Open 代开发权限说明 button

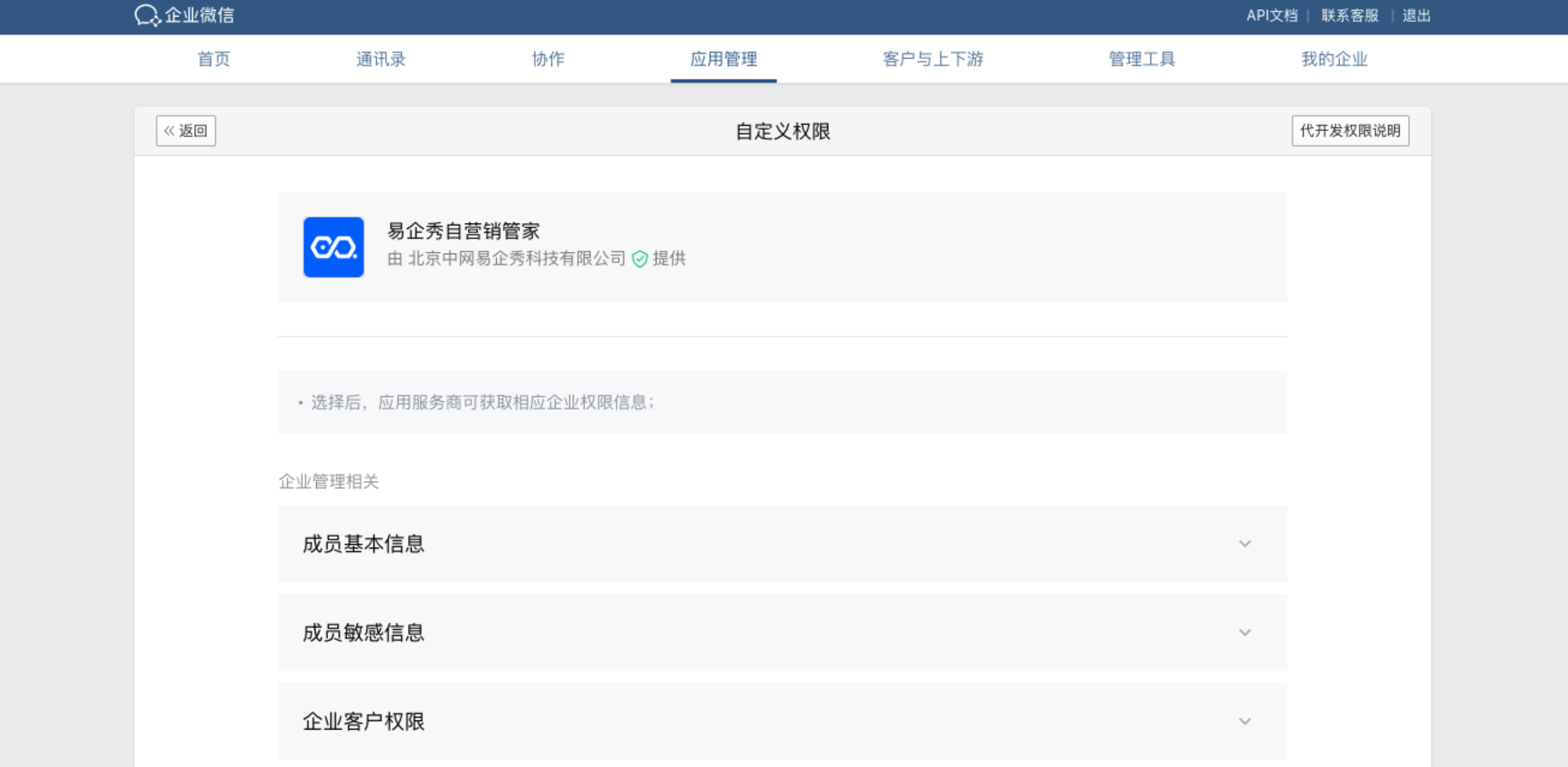coord(1351,130)
